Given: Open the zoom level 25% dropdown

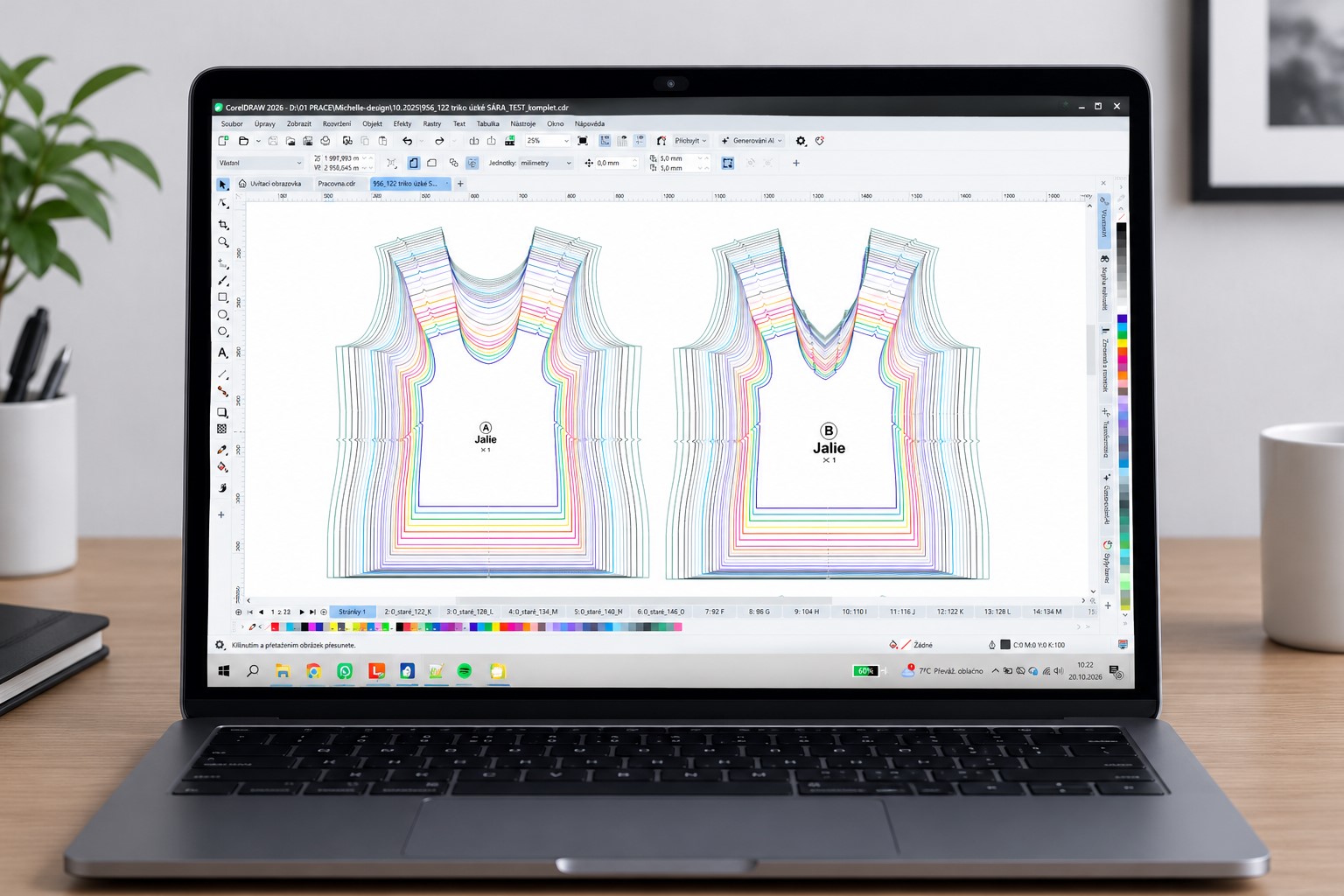Looking at the screenshot, I should [547, 141].
